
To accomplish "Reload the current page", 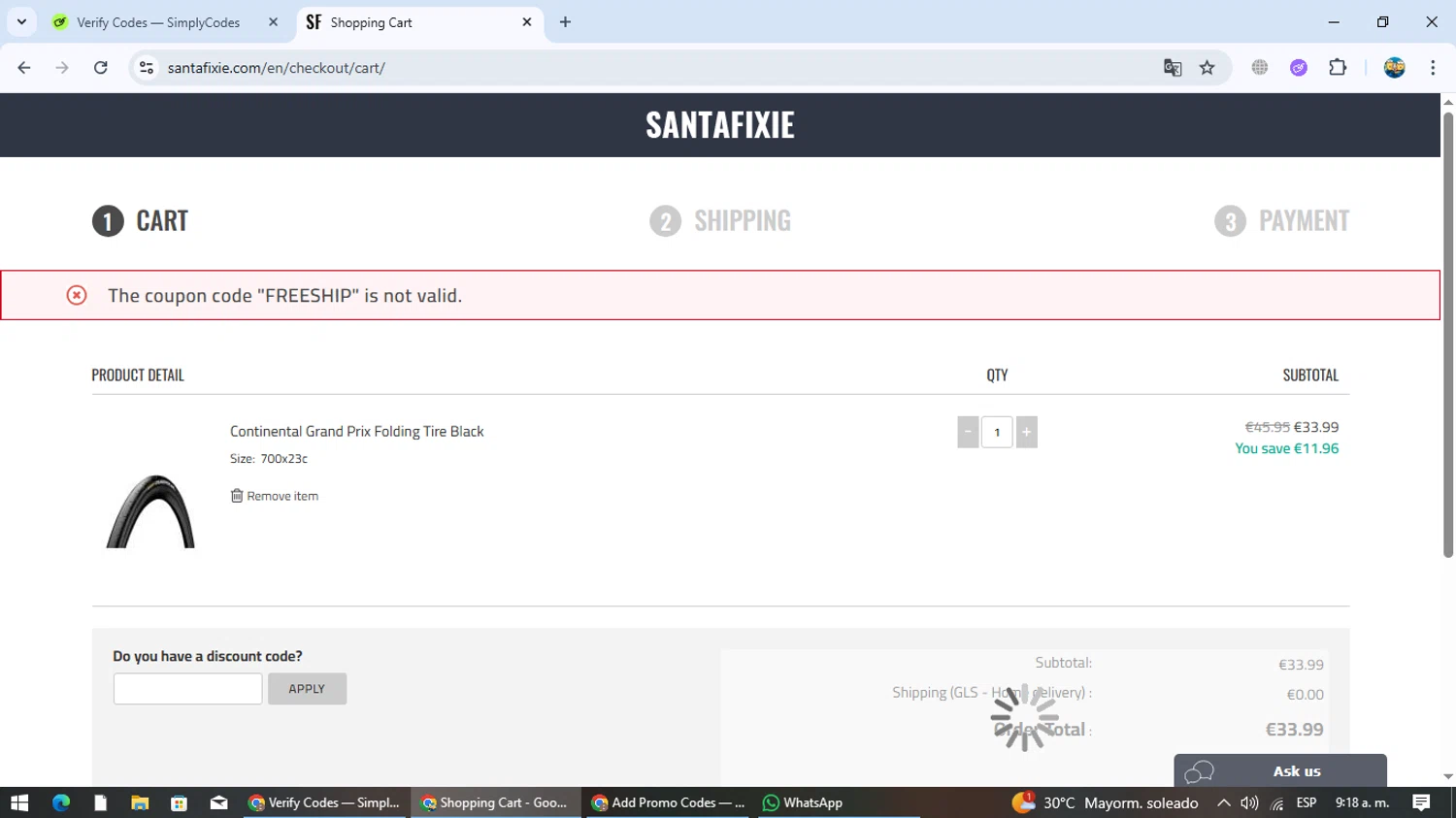I will point(101,68).
